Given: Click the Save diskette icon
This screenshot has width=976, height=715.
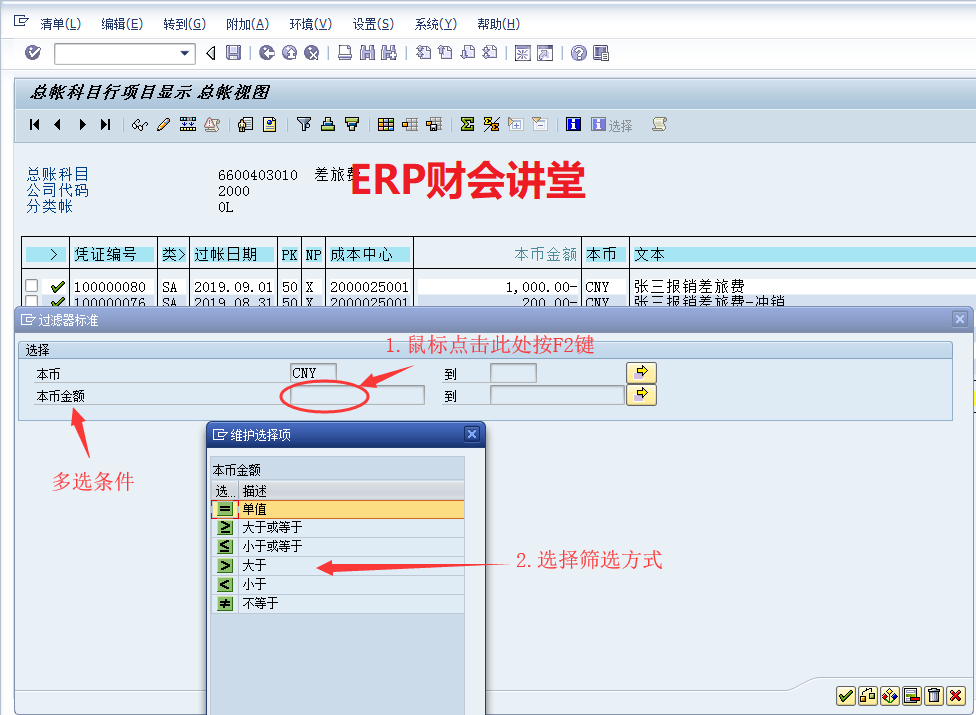Looking at the screenshot, I should tap(233, 53).
